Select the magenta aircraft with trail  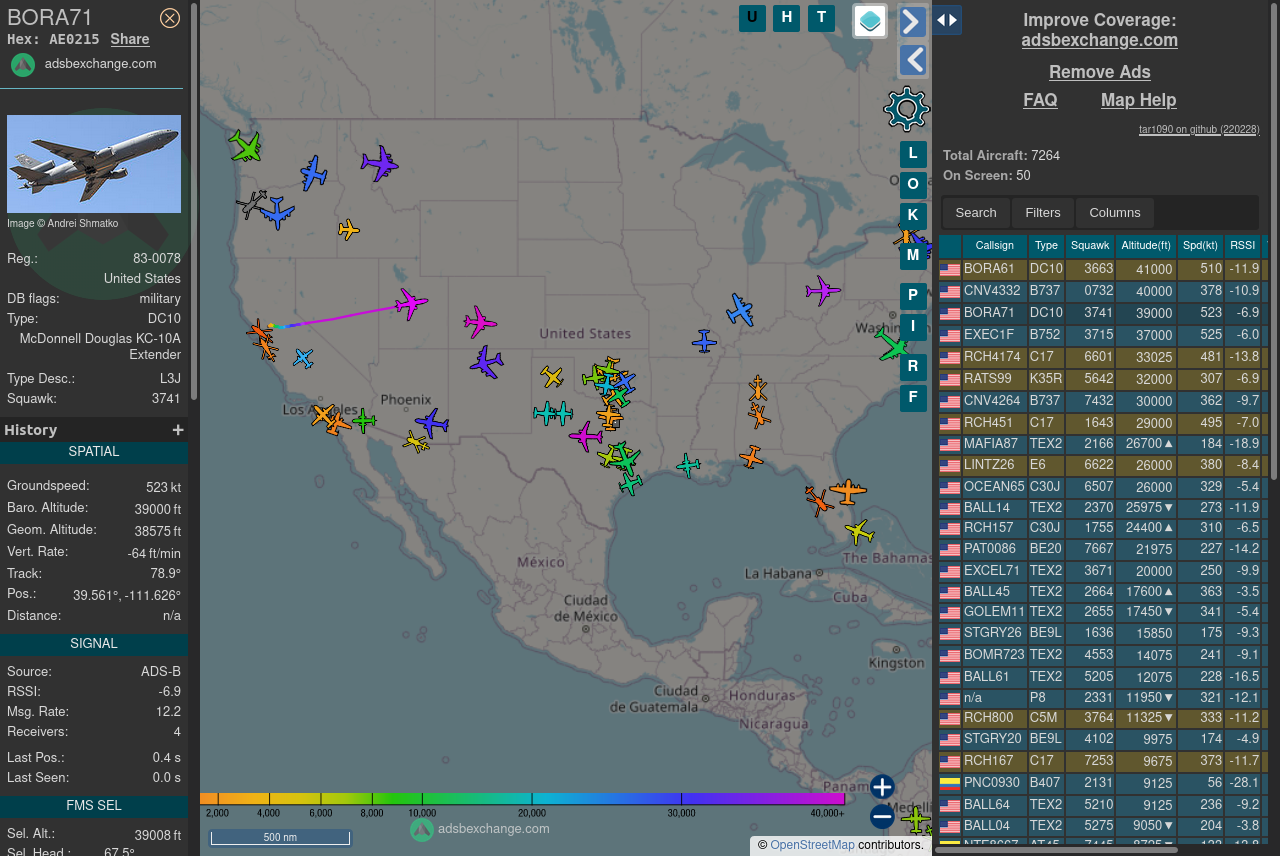point(411,303)
